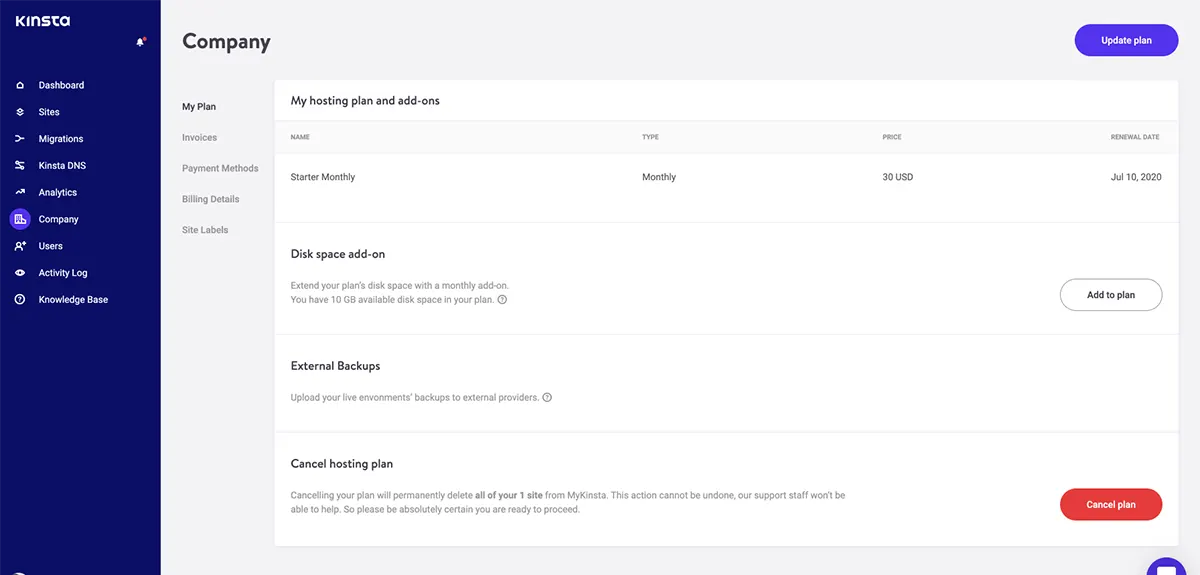Click the Sites layers icon
The width and height of the screenshot is (1200, 575).
pos(20,112)
